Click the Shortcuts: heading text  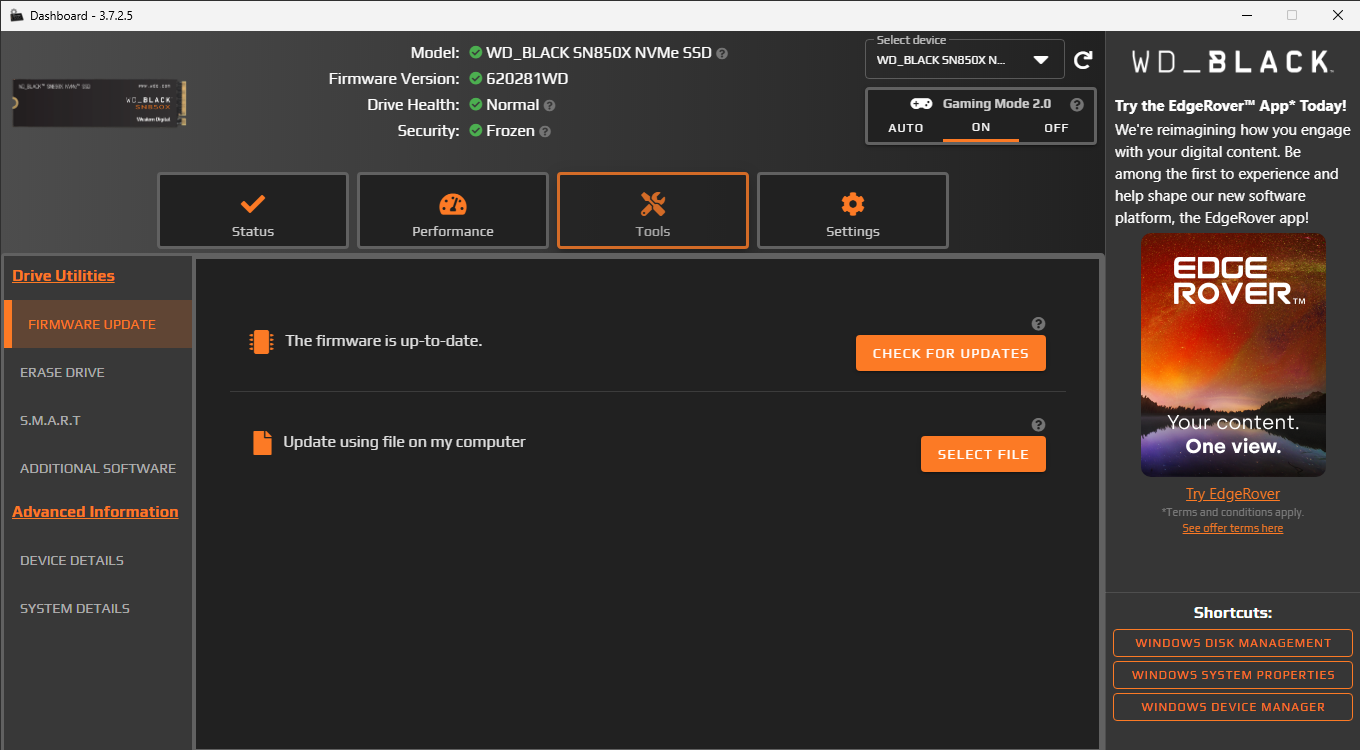pyautogui.click(x=1233, y=613)
